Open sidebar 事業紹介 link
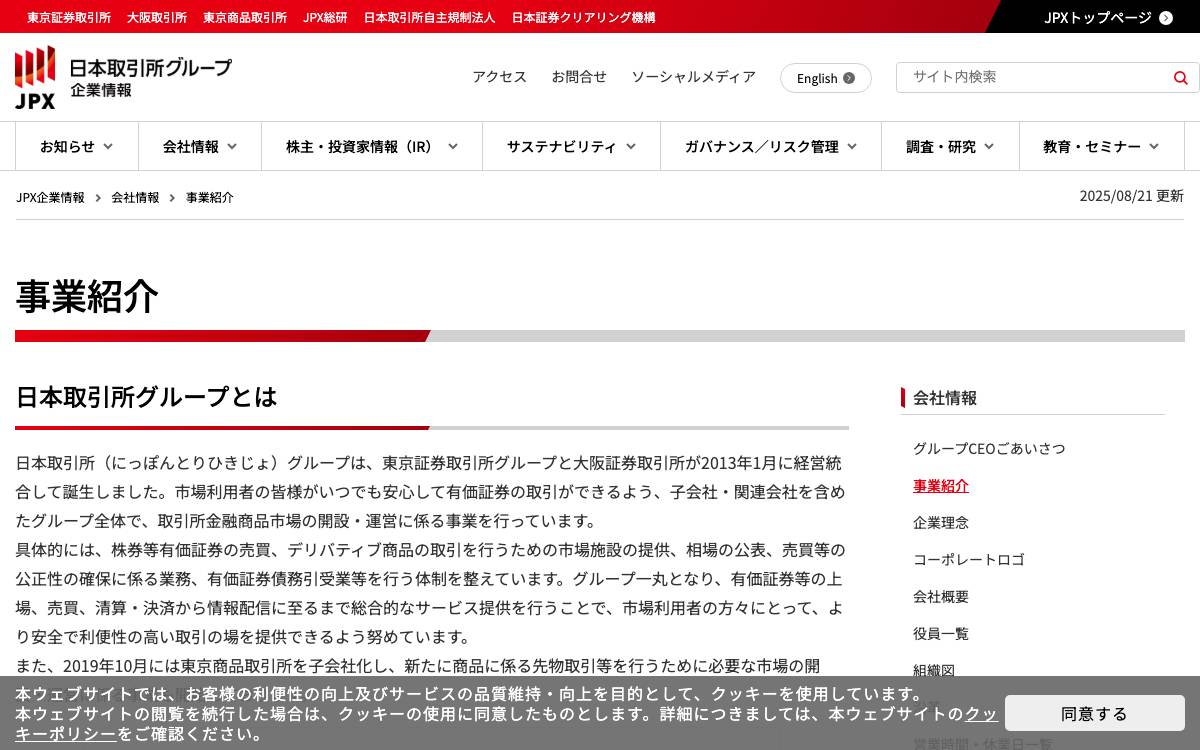This screenshot has width=1200, height=750. coord(941,486)
